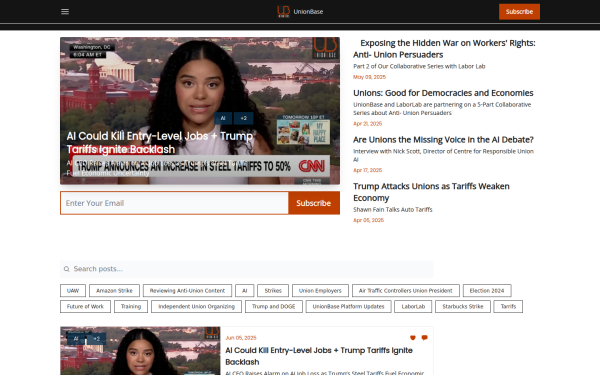Click the Subscribe button in top header
The width and height of the screenshot is (600, 375).
point(519,11)
